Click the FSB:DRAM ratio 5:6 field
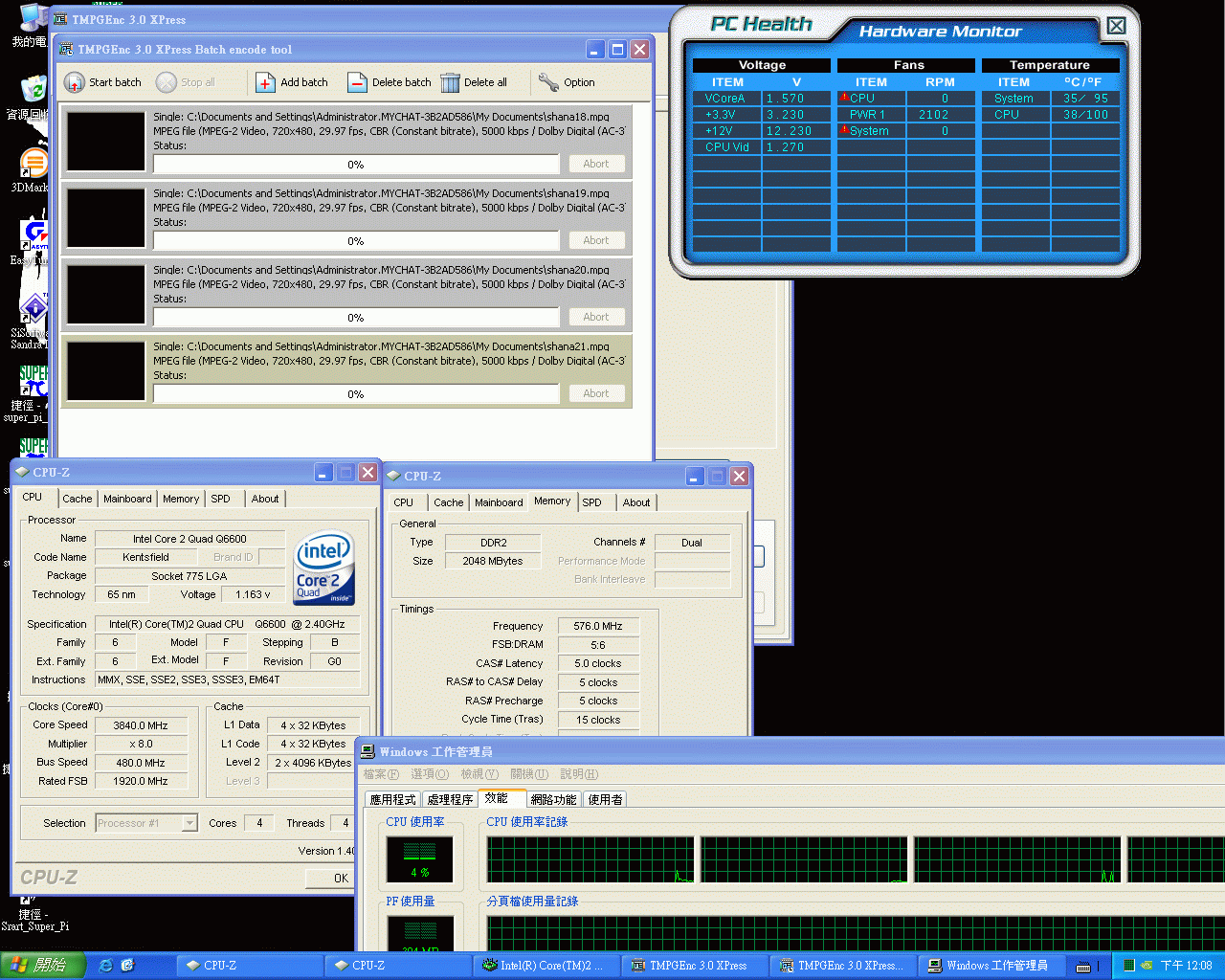The height and width of the screenshot is (980, 1225). pos(598,645)
